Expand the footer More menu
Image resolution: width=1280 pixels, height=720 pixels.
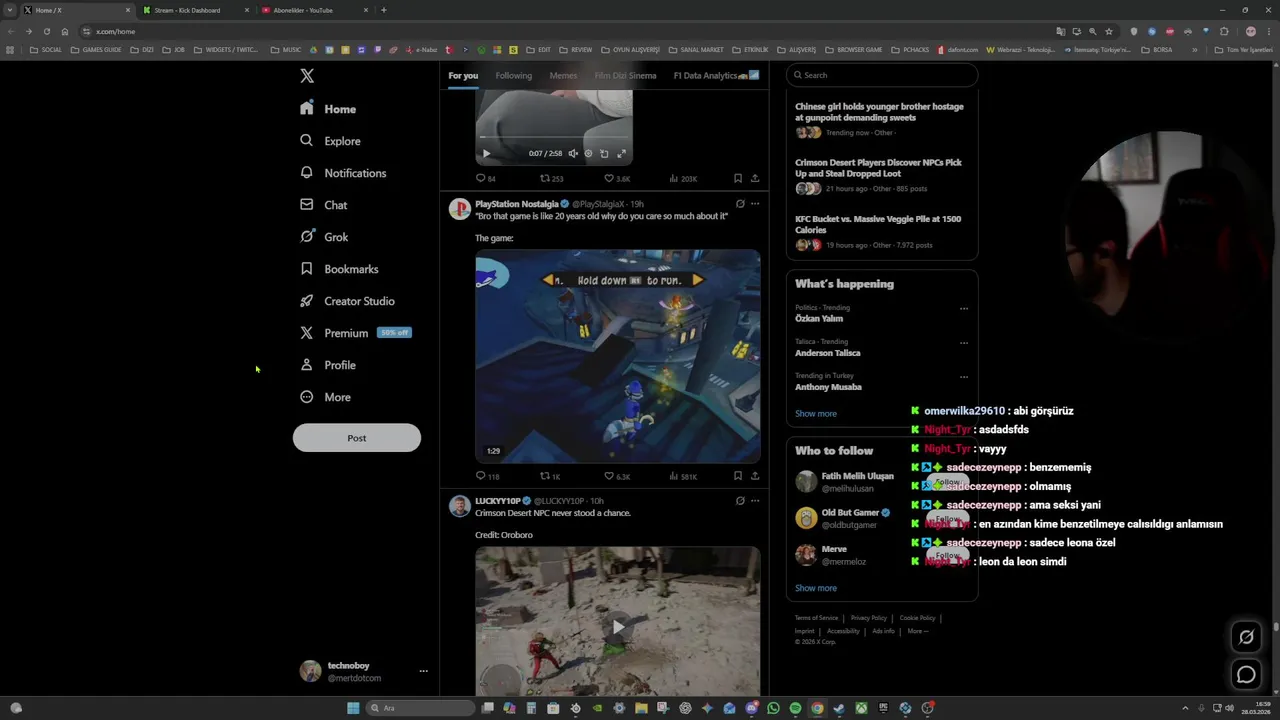click(918, 631)
